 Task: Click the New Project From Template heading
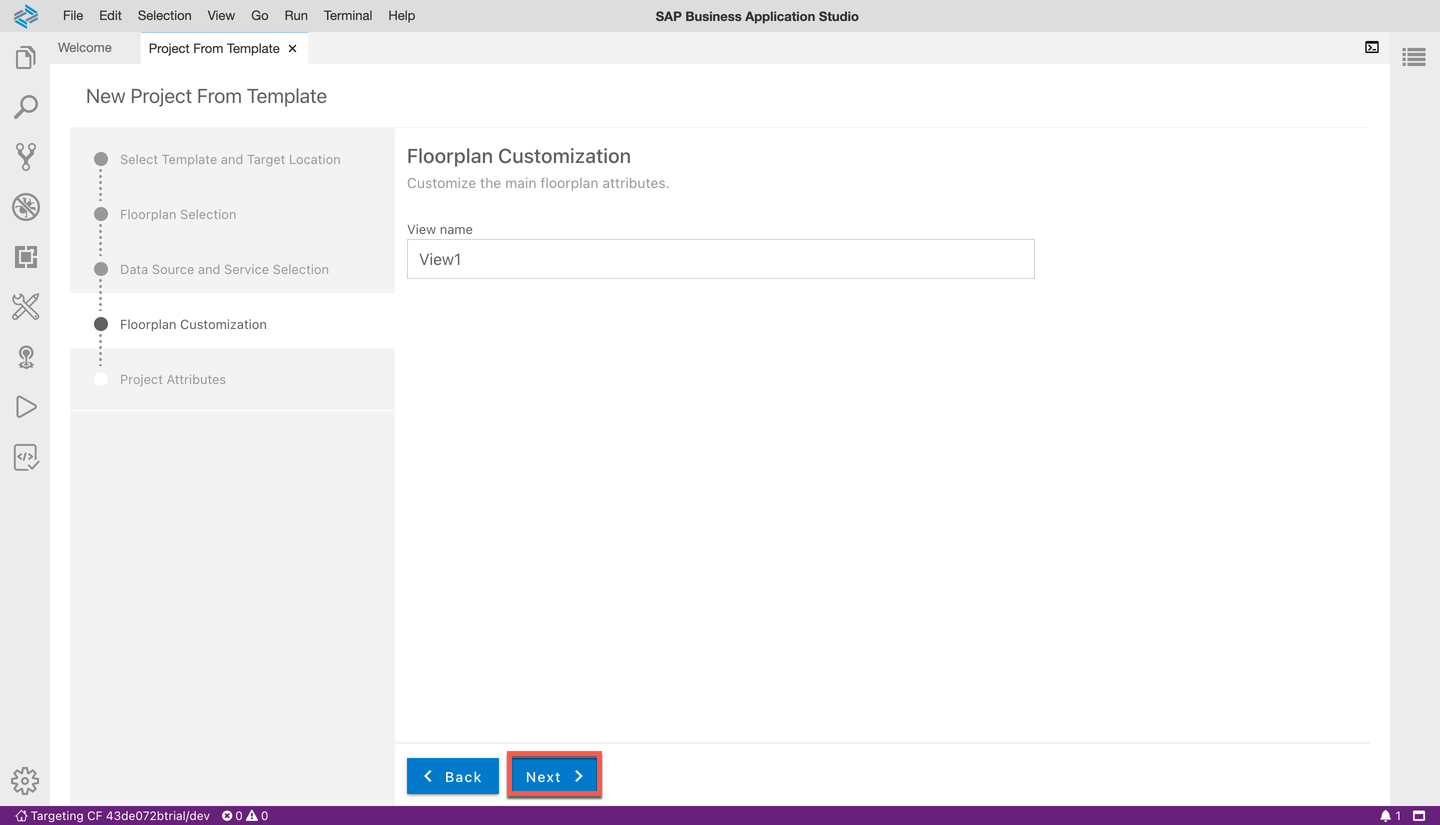click(206, 96)
